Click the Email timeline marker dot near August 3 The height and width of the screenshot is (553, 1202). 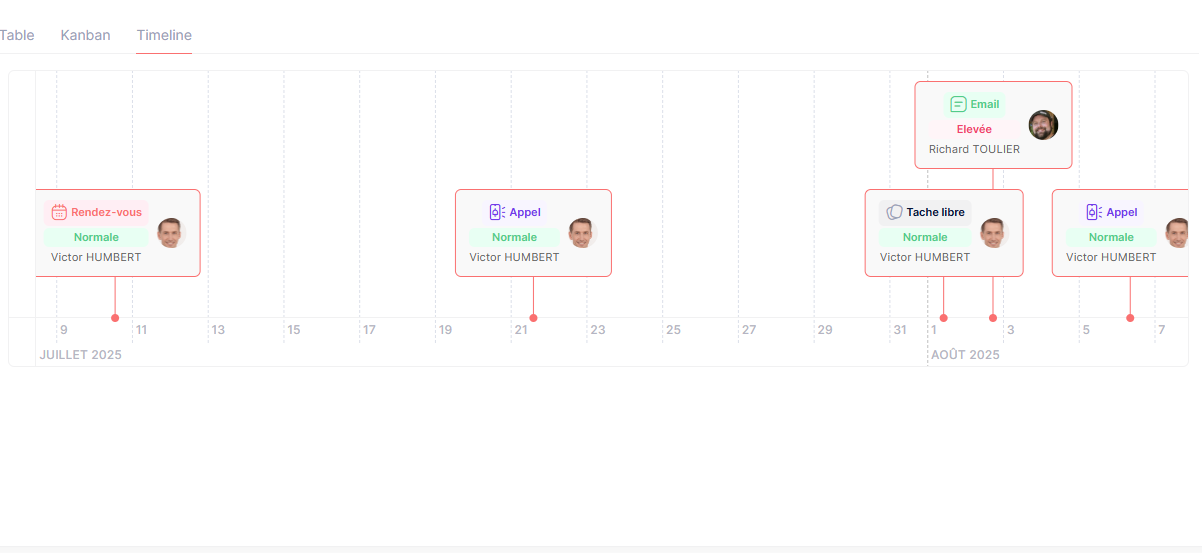tap(993, 318)
